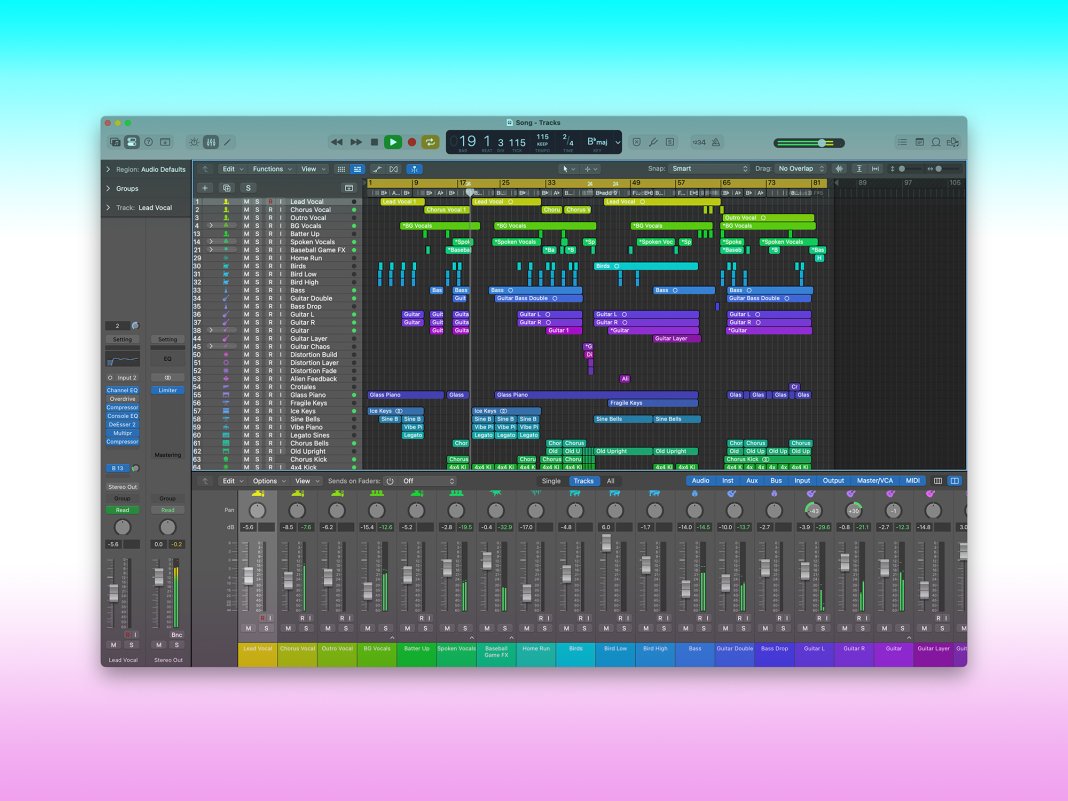Open the Drag No Overlap dropdown
1068x801 pixels.
coord(798,168)
